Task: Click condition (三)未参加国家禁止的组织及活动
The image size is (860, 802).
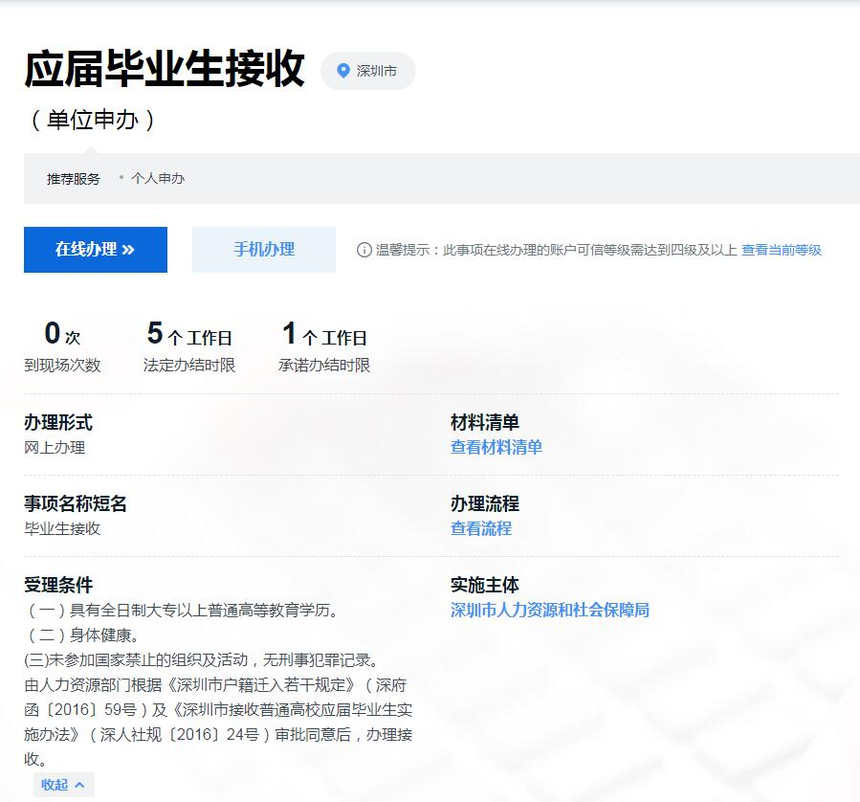Action: coord(202,660)
